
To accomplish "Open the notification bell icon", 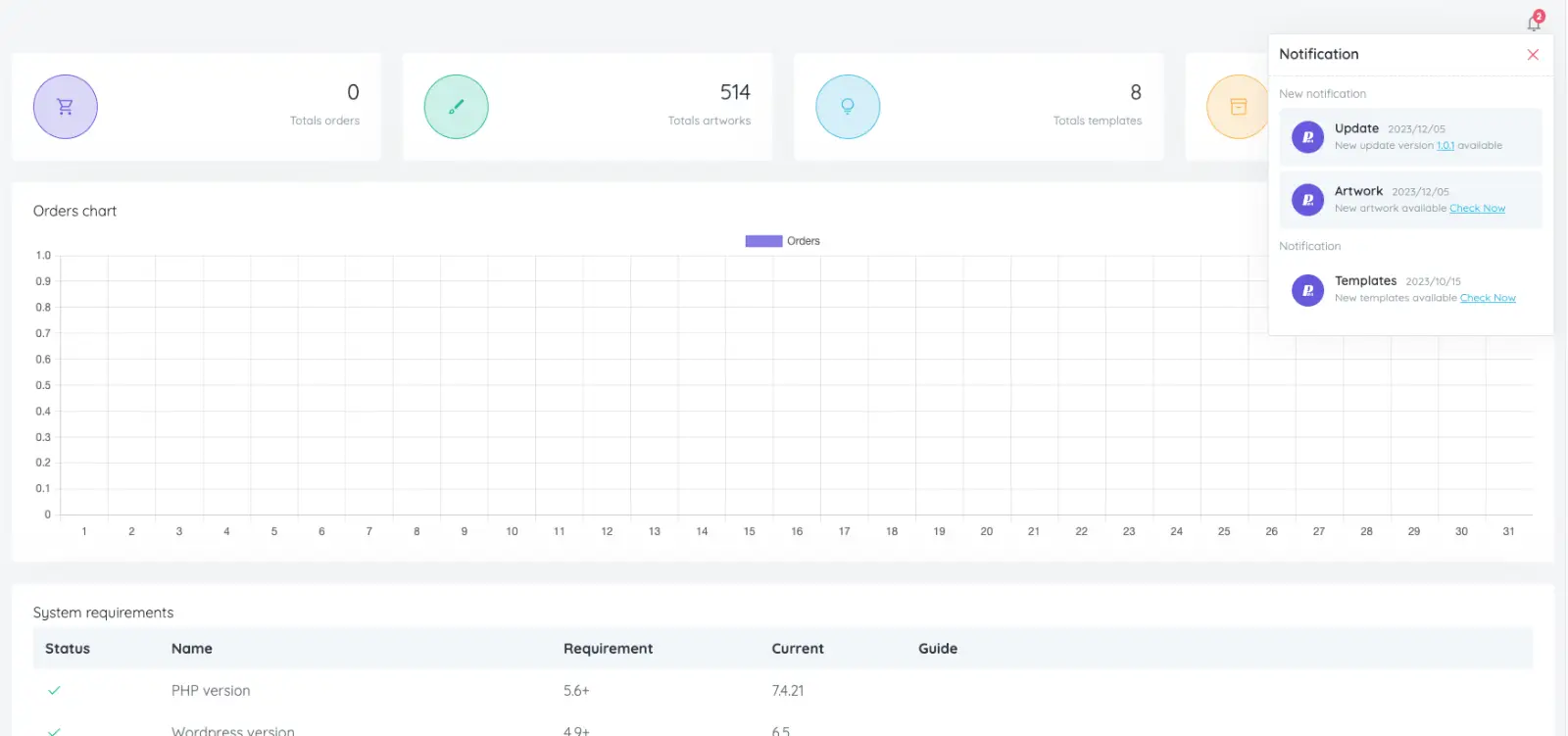I will click(1534, 23).
